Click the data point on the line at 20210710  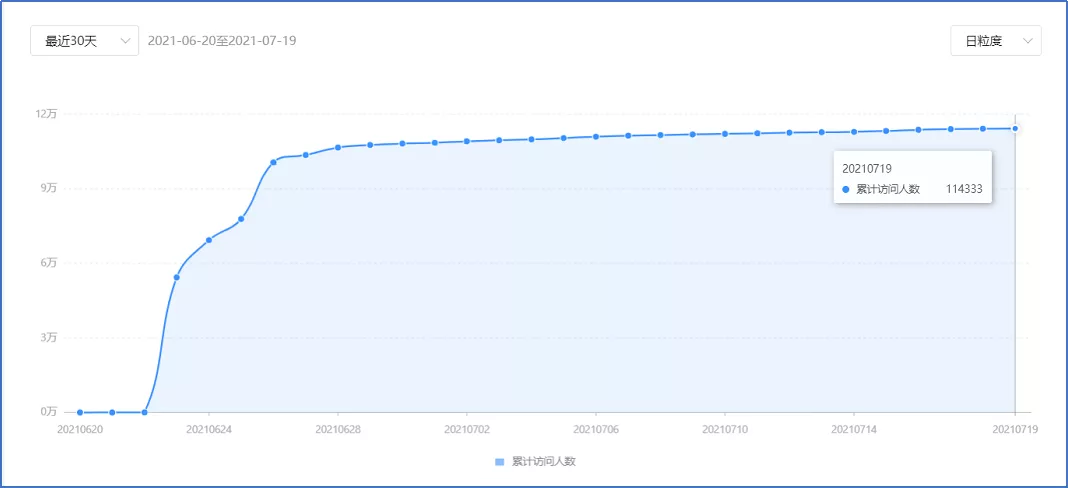pos(725,133)
